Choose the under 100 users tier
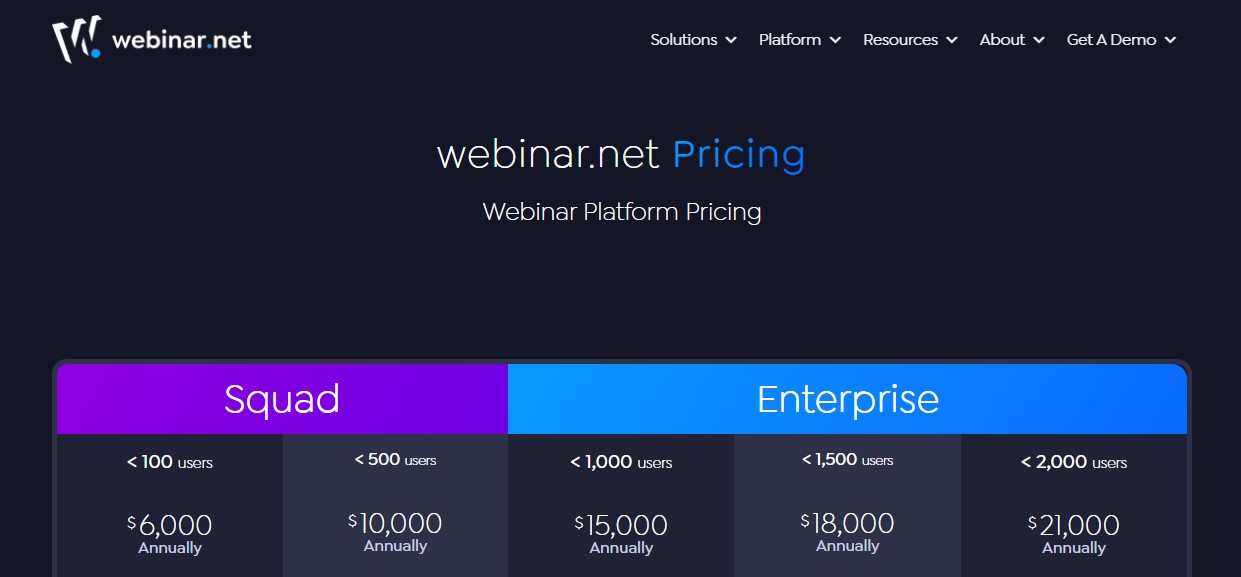 coord(170,462)
